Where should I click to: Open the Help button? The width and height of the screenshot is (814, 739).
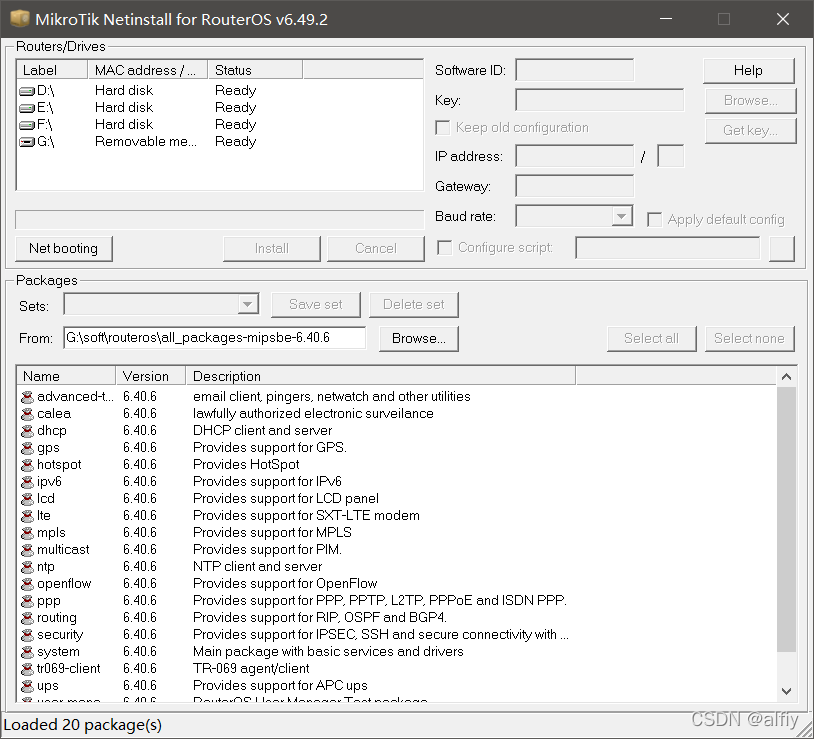[749, 71]
